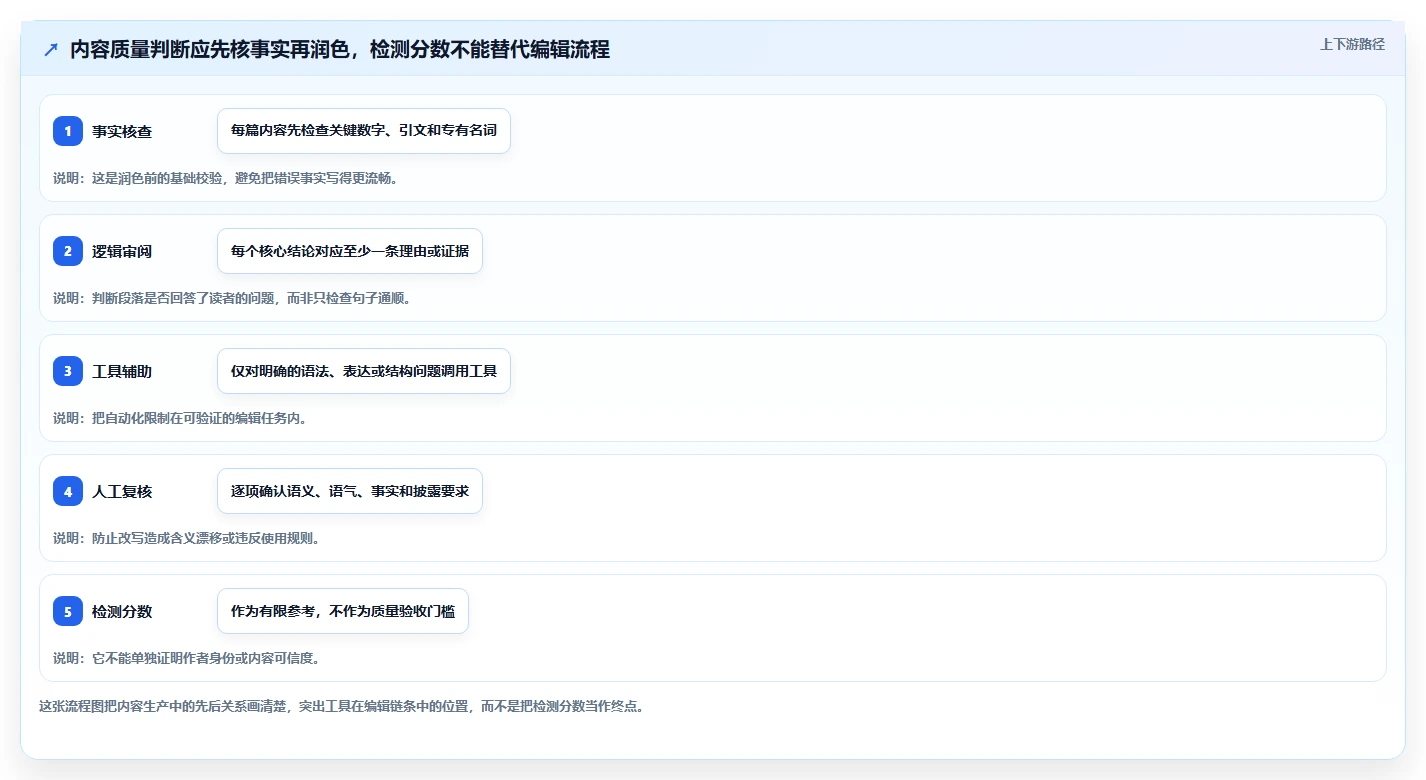Click the footer caption 这张流程图把内容生产中的先后关系画清楚

point(164,706)
